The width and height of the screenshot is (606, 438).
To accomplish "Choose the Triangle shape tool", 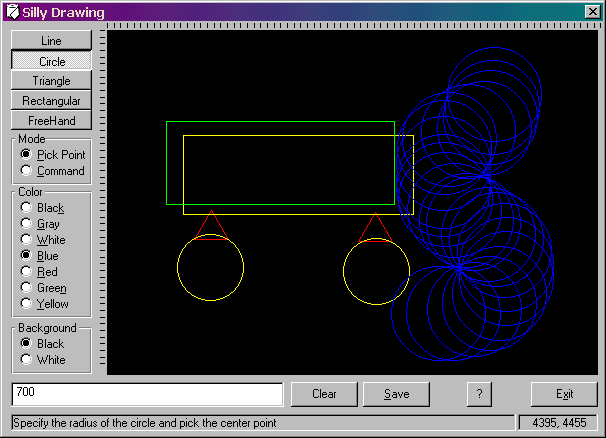I will 51,81.
